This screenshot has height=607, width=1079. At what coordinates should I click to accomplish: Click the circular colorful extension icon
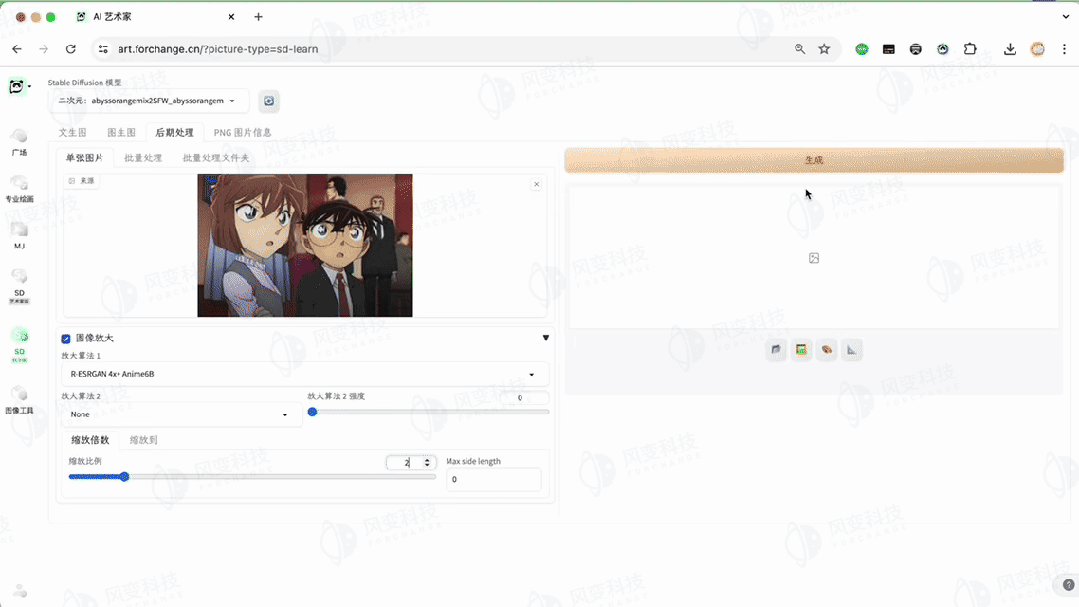[x=943, y=49]
